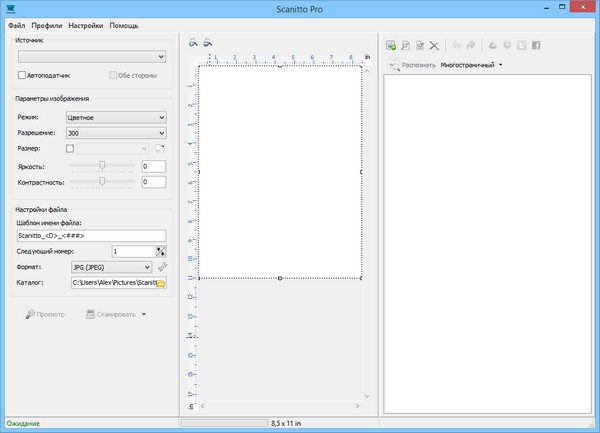Click the Facebook share icon

click(x=536, y=45)
